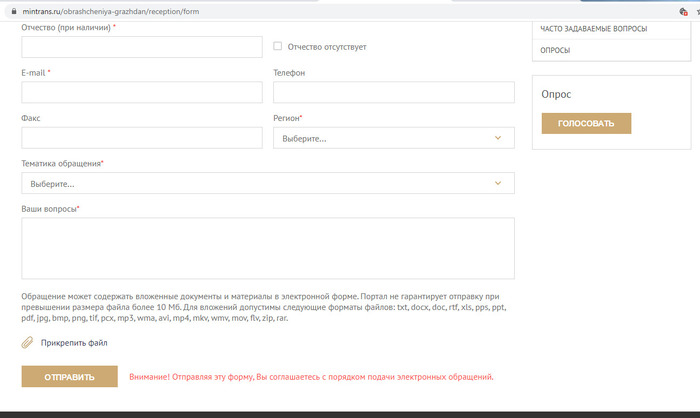This screenshot has width=700, height=418.
Task: Open 'Часто задаваемые вопросы' sidebar item
Action: point(593,29)
